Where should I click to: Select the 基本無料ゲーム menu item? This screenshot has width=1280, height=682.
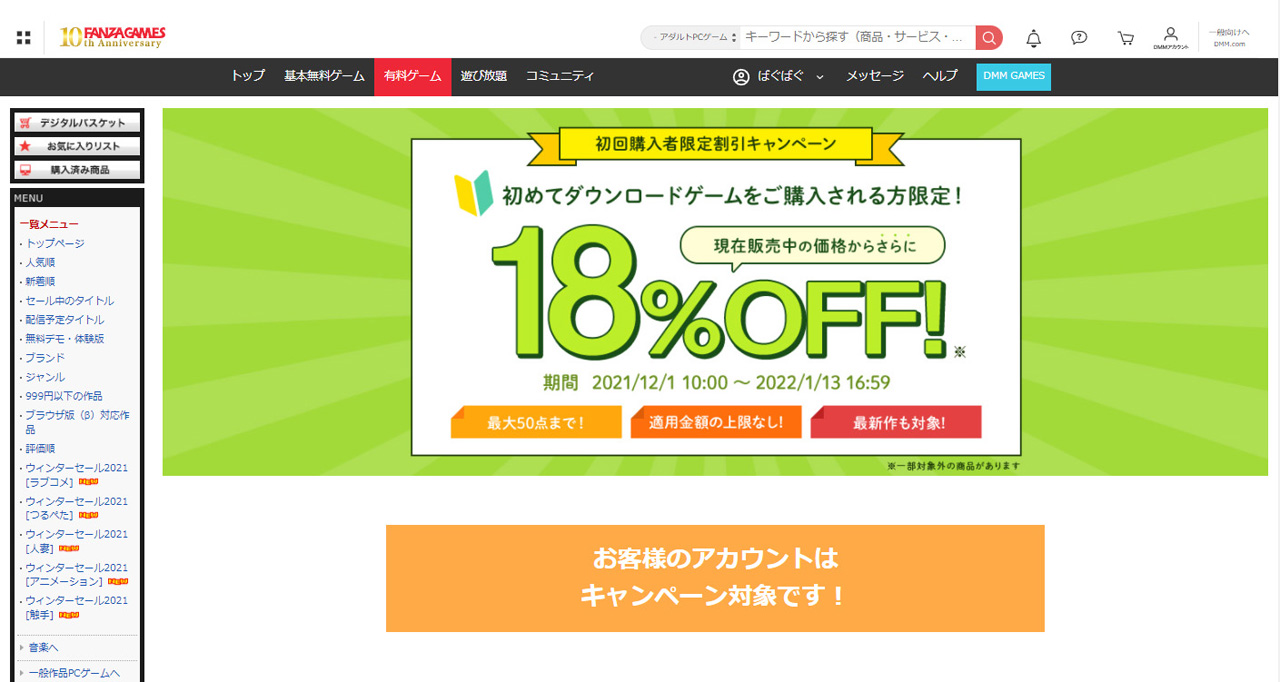324,77
